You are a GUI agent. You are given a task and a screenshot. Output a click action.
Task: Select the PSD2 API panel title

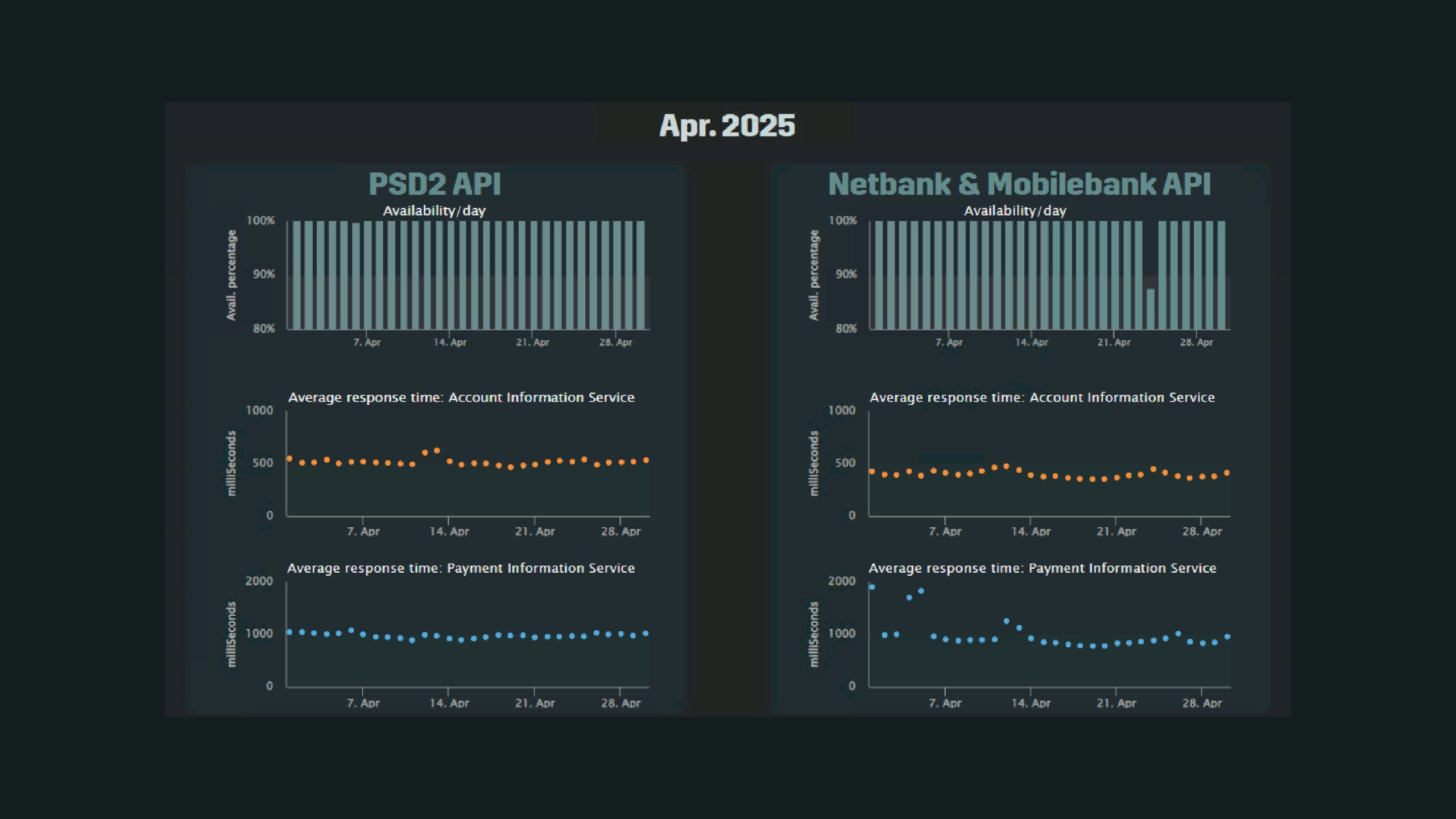tap(435, 184)
